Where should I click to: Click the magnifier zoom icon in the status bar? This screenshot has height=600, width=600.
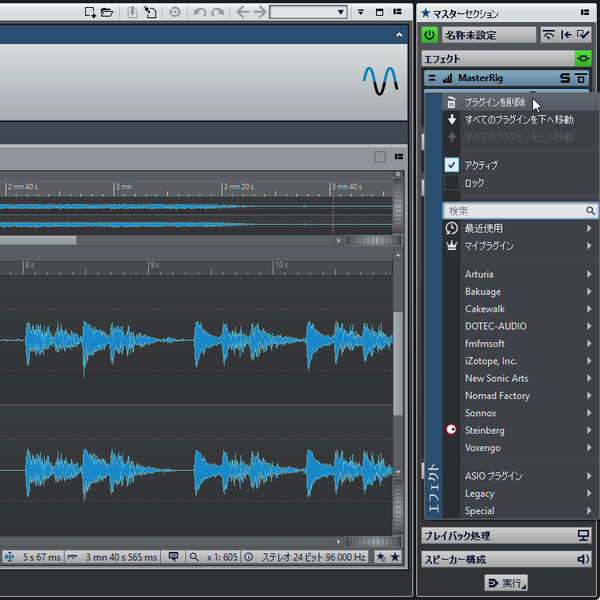pos(194,557)
